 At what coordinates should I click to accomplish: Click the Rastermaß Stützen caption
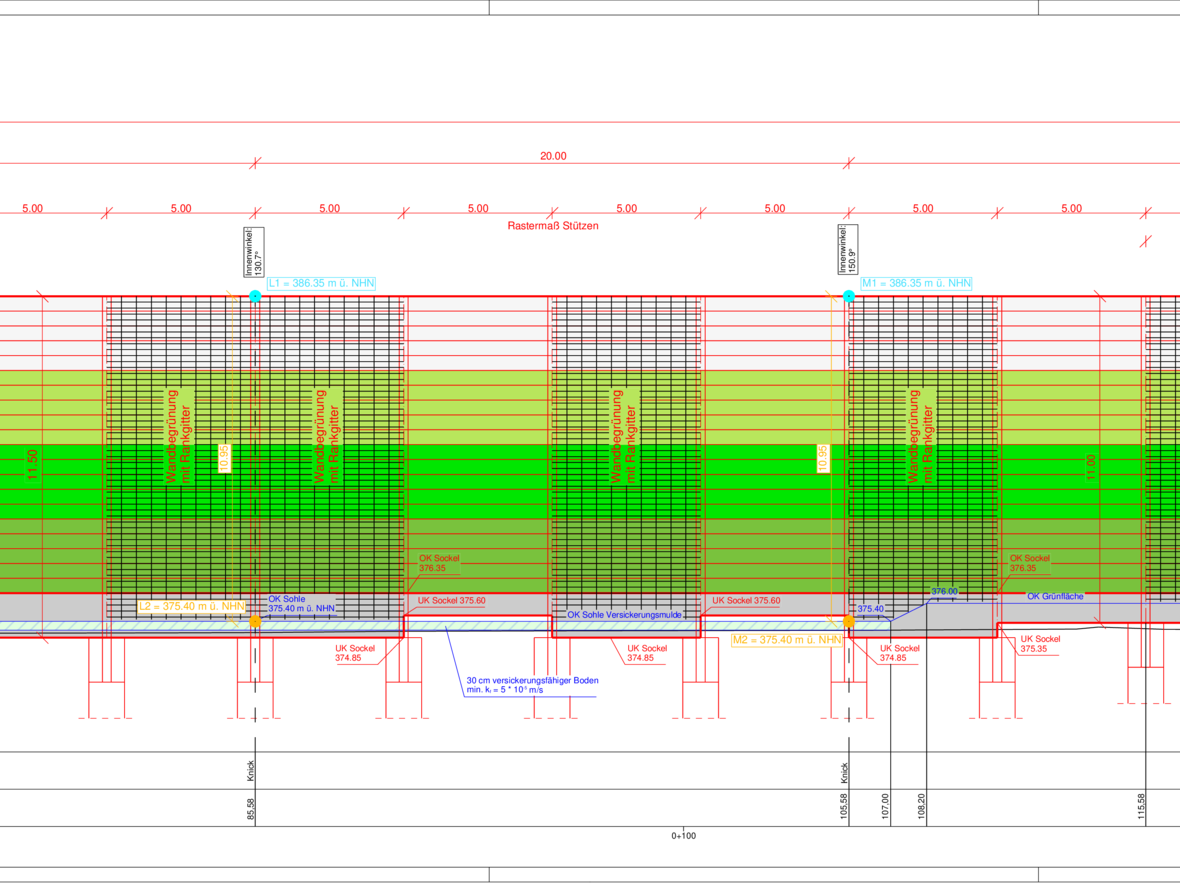(x=553, y=226)
